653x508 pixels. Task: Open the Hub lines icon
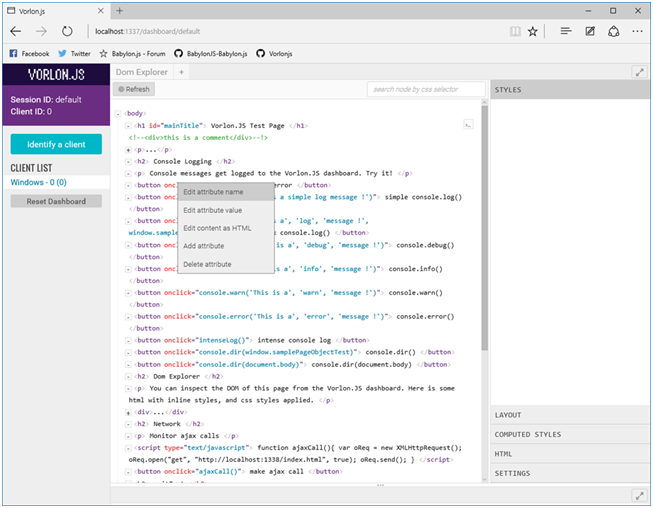click(x=566, y=31)
